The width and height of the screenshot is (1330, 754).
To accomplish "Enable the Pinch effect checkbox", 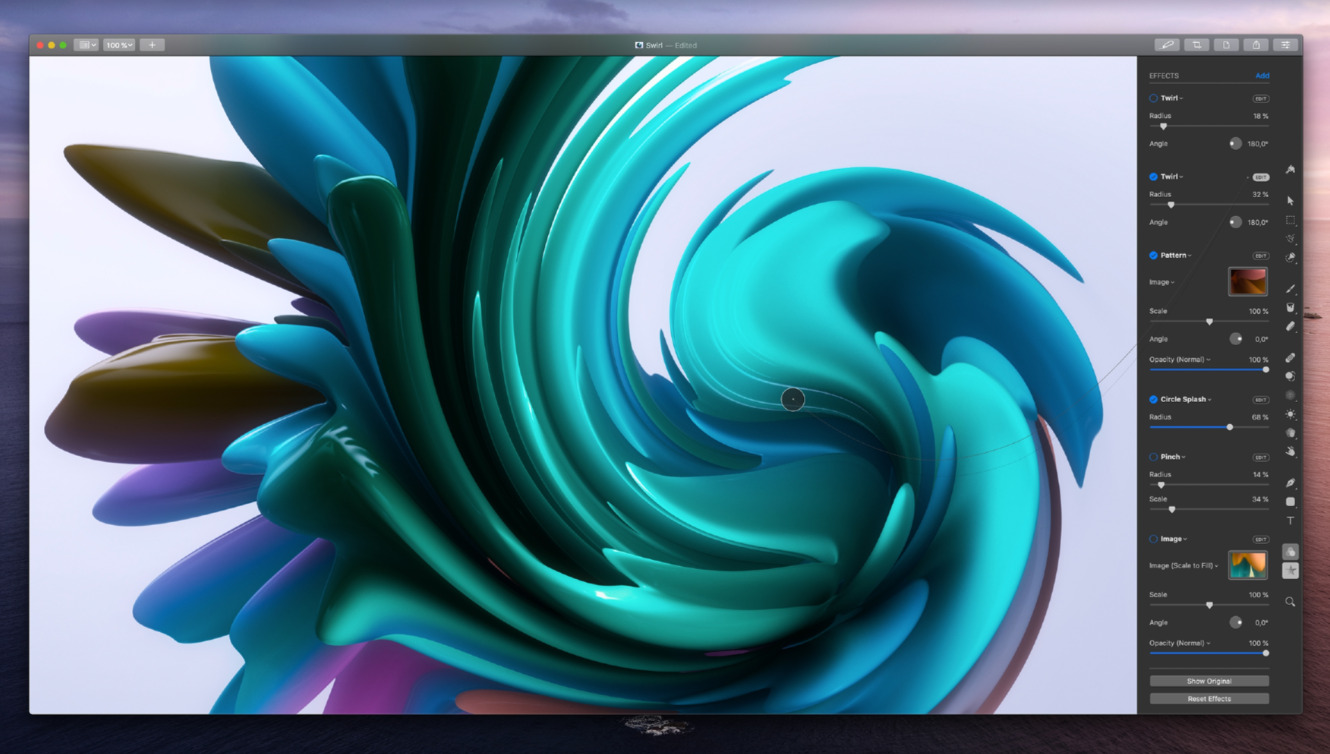I will click(1153, 457).
